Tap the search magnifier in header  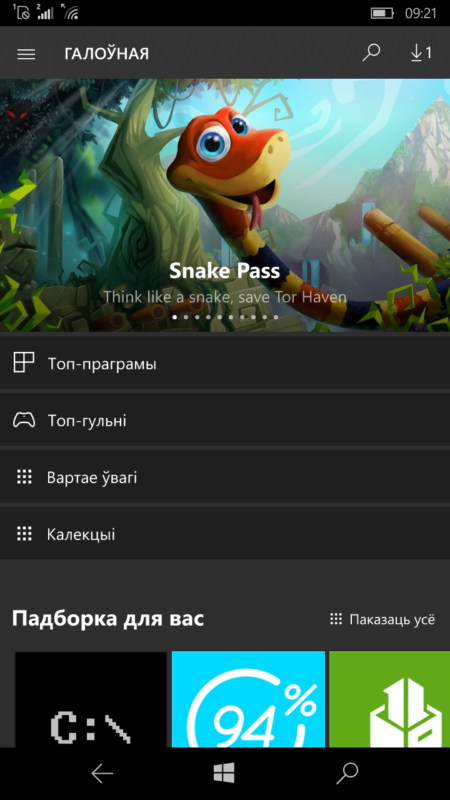(371, 53)
